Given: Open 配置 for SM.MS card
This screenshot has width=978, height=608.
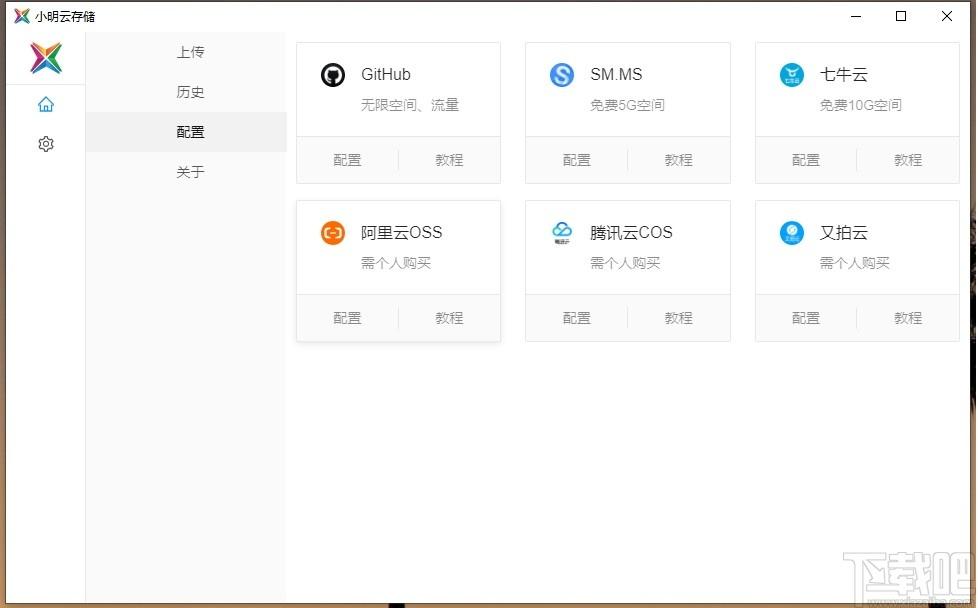Looking at the screenshot, I should point(577,160).
